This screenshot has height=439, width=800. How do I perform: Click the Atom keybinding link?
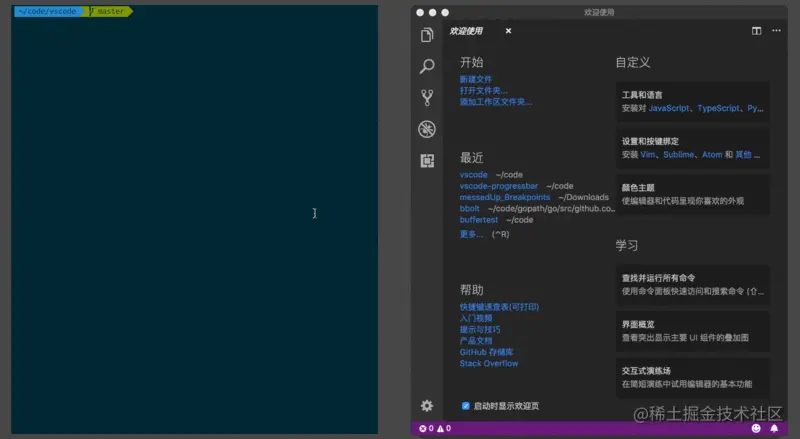[x=712, y=155]
